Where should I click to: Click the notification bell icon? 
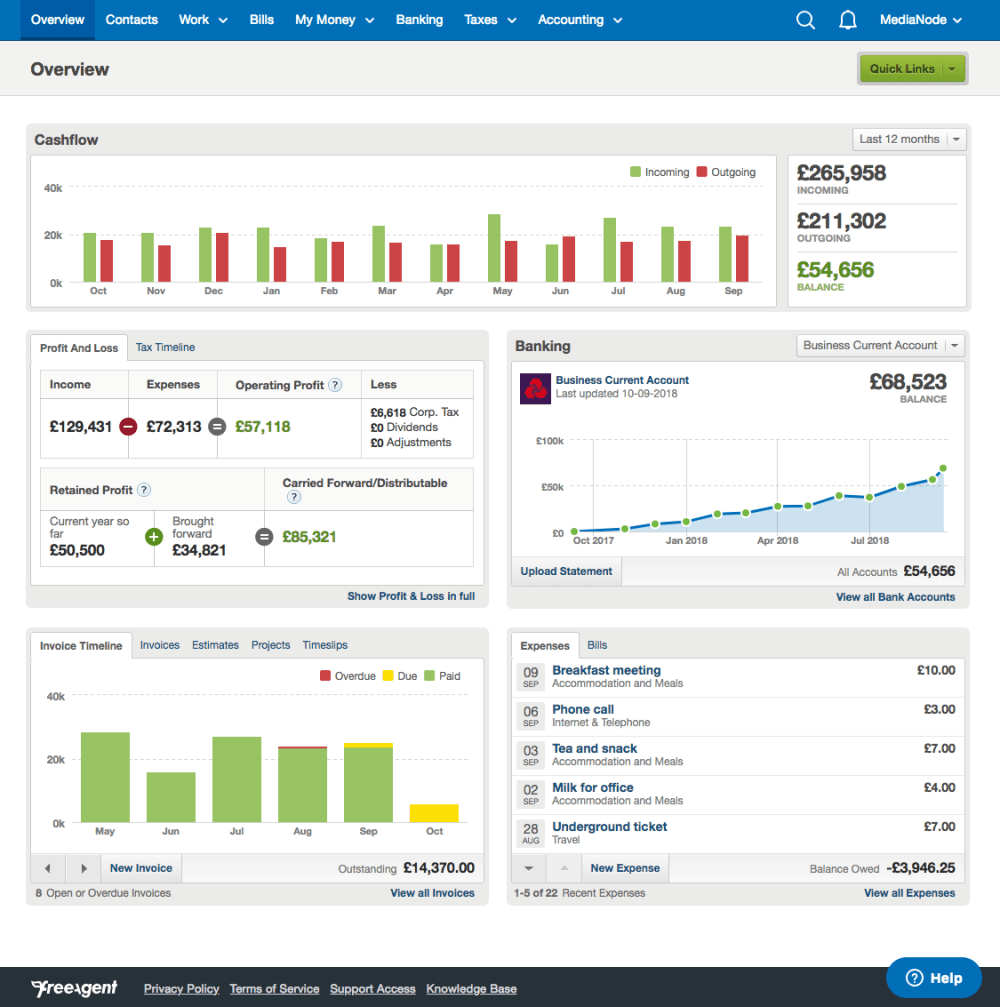(847, 19)
